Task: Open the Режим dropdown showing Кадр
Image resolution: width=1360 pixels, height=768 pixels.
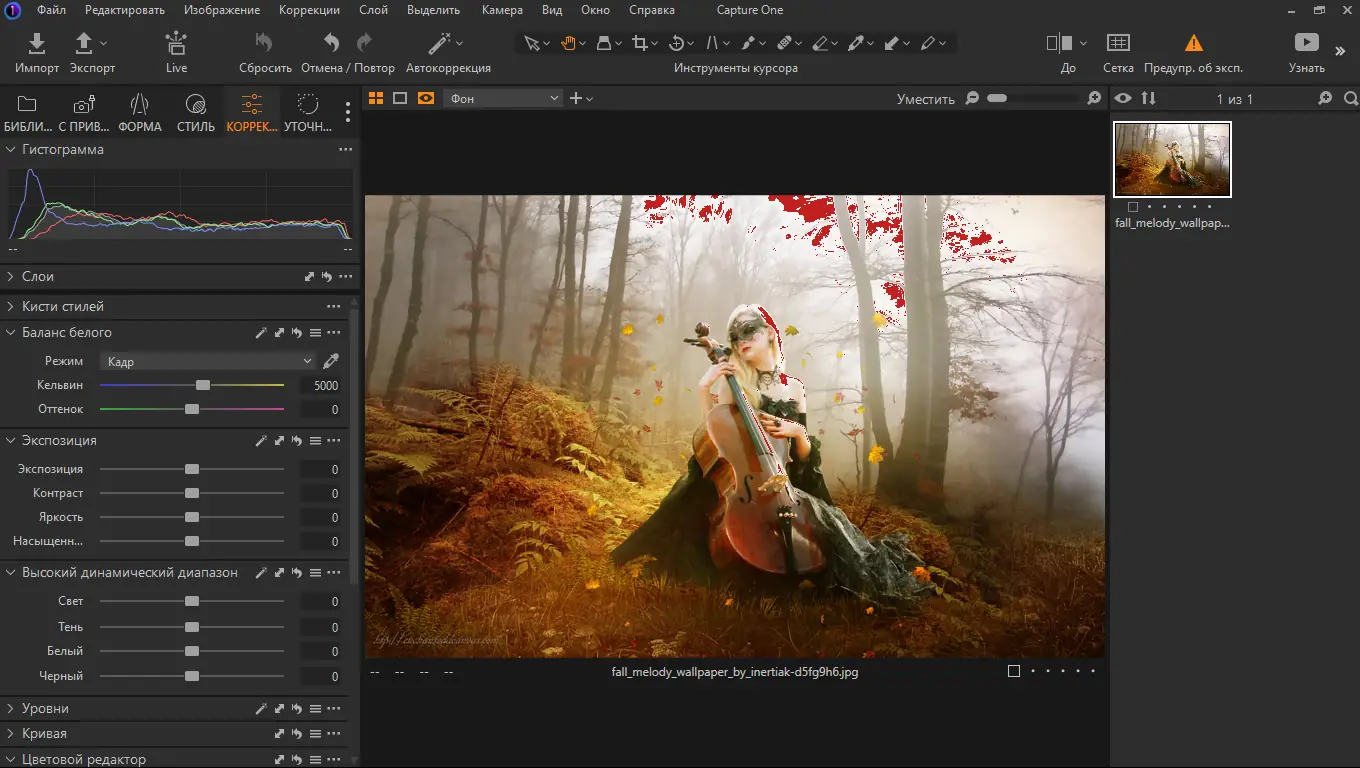Action: point(207,360)
